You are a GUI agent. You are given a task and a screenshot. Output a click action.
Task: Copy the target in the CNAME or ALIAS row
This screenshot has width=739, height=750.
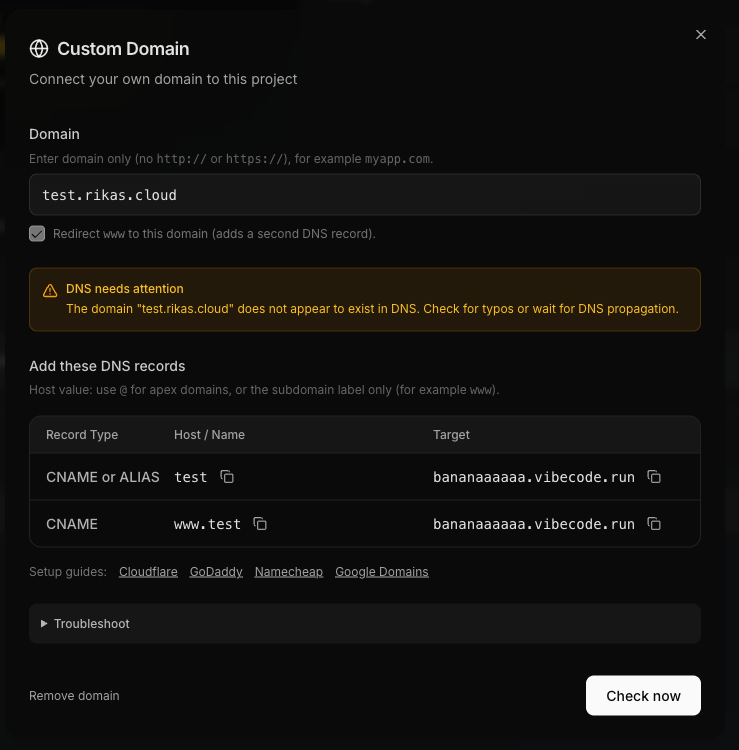pos(654,477)
